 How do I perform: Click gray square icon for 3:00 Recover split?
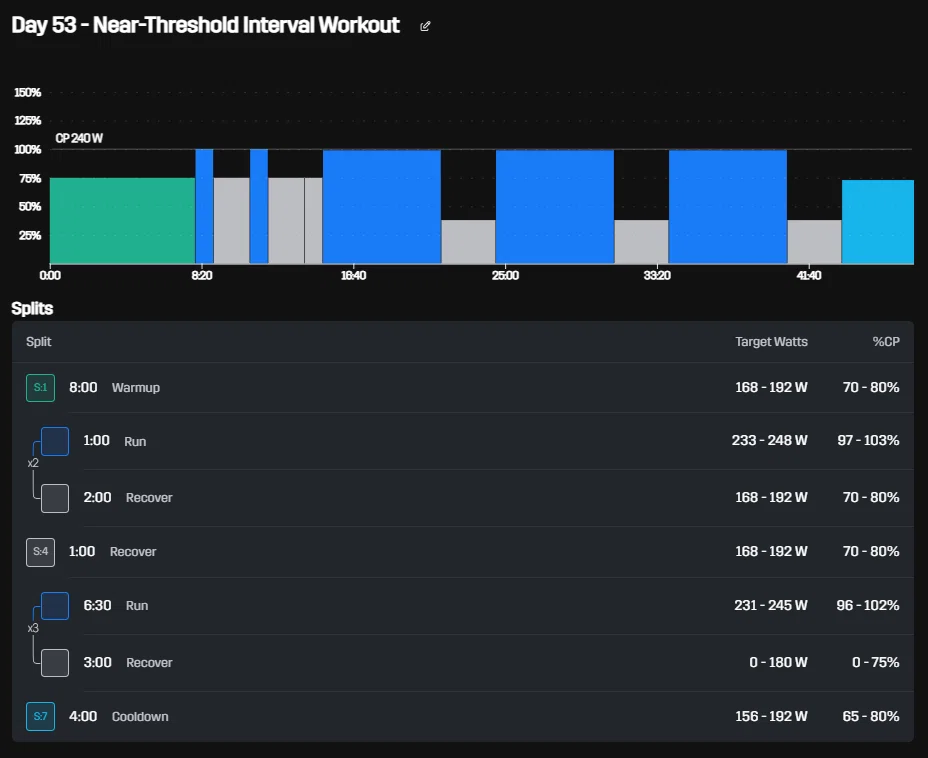[55, 663]
